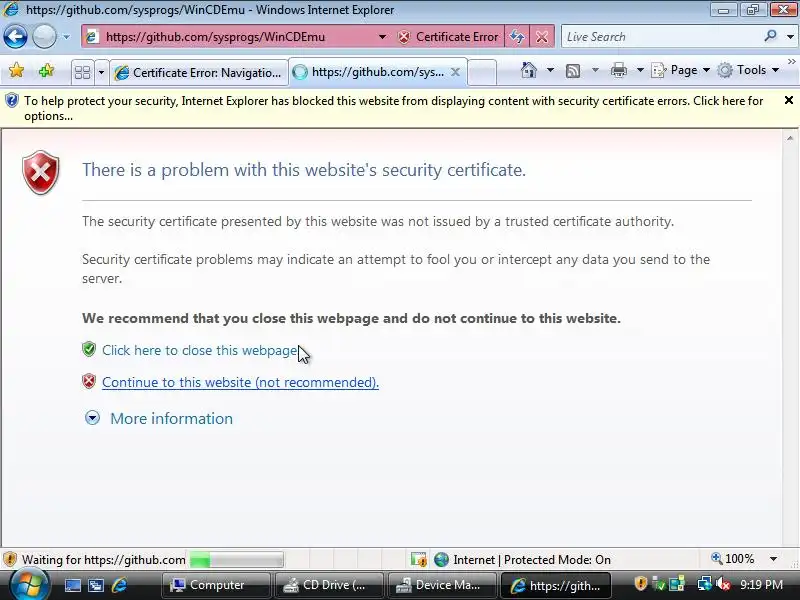Open the tab list dropdown arrow
800x600 pixels.
101,72
